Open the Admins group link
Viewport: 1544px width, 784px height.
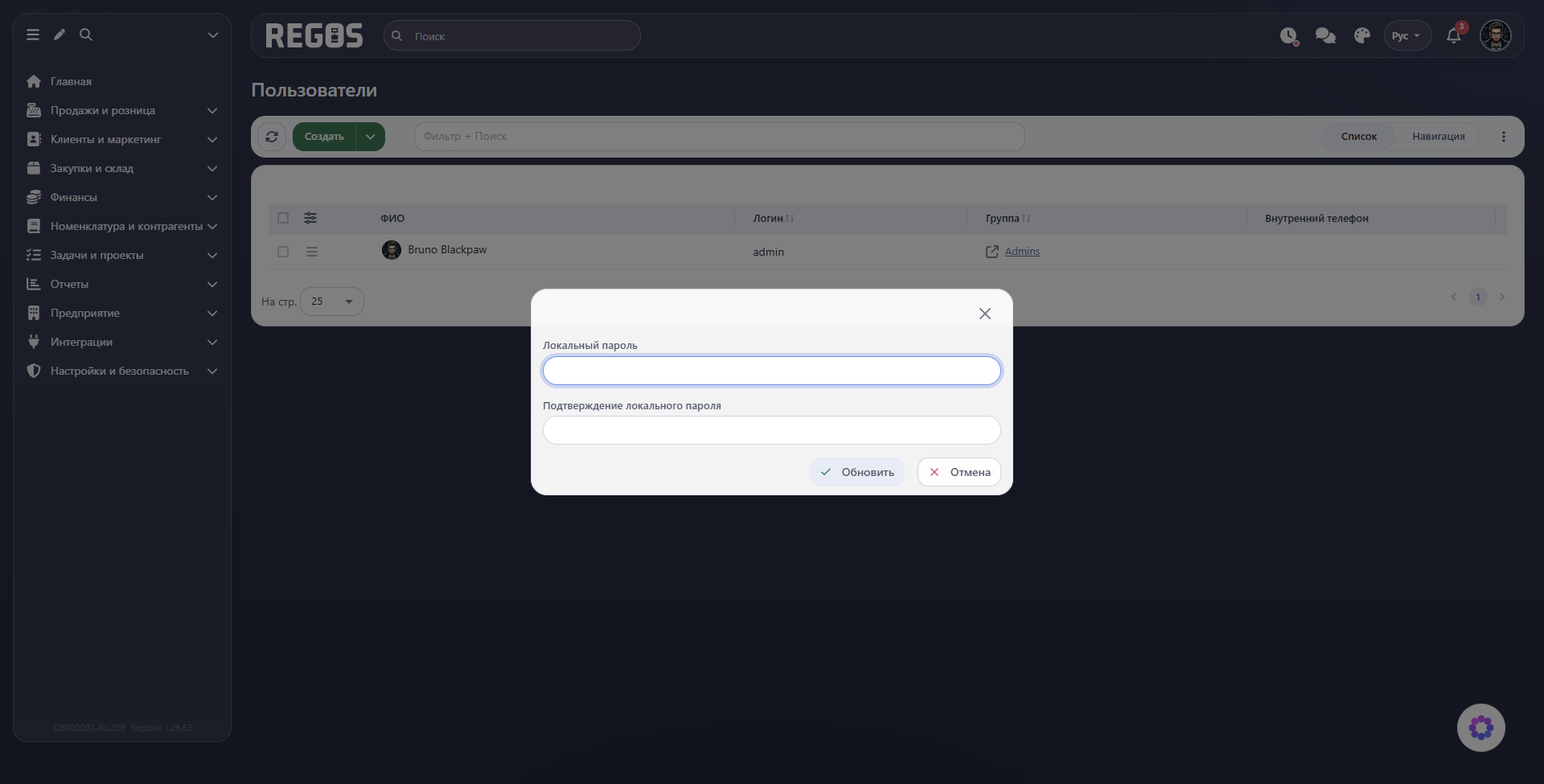pyautogui.click(x=1022, y=252)
